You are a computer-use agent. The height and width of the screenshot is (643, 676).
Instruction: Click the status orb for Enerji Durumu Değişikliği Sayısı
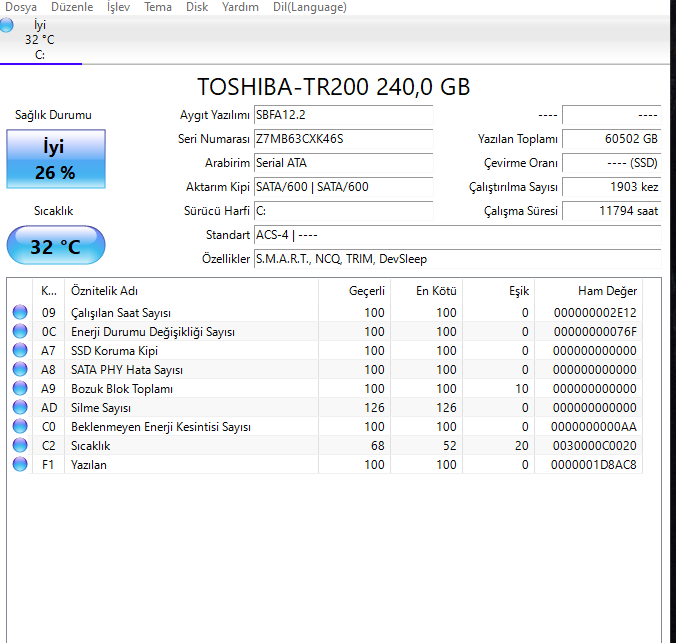[x=20, y=331]
